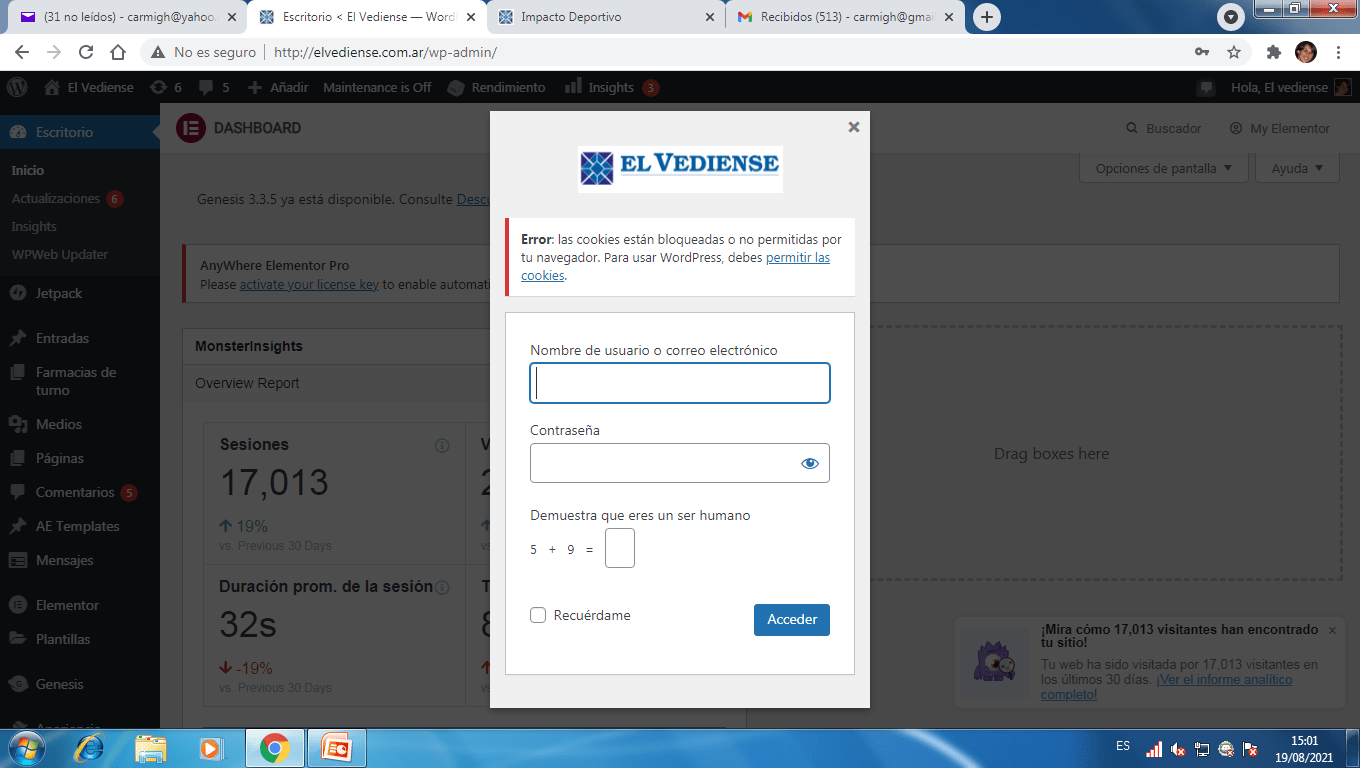Open Hola, El vediense profile menu

tap(1291, 87)
